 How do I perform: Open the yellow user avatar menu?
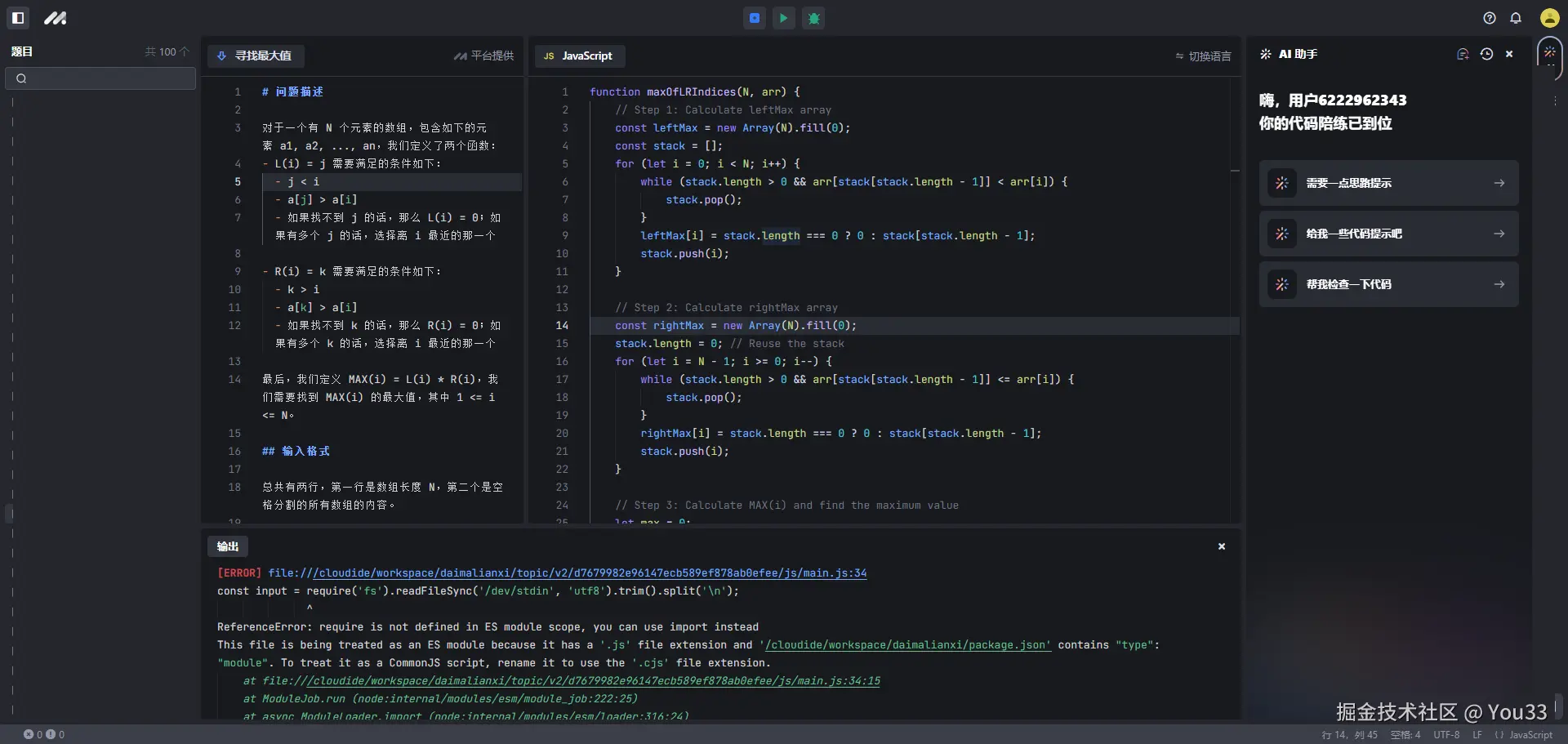(x=1549, y=18)
